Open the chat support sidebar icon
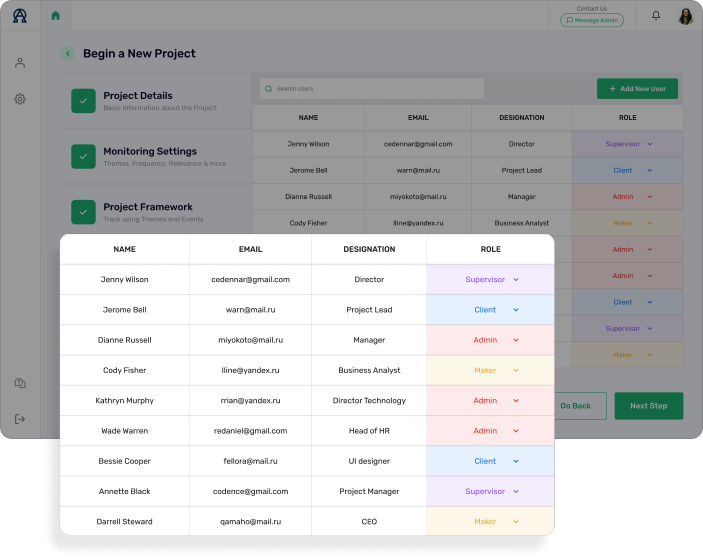This screenshot has height=558, width=703. [20, 383]
